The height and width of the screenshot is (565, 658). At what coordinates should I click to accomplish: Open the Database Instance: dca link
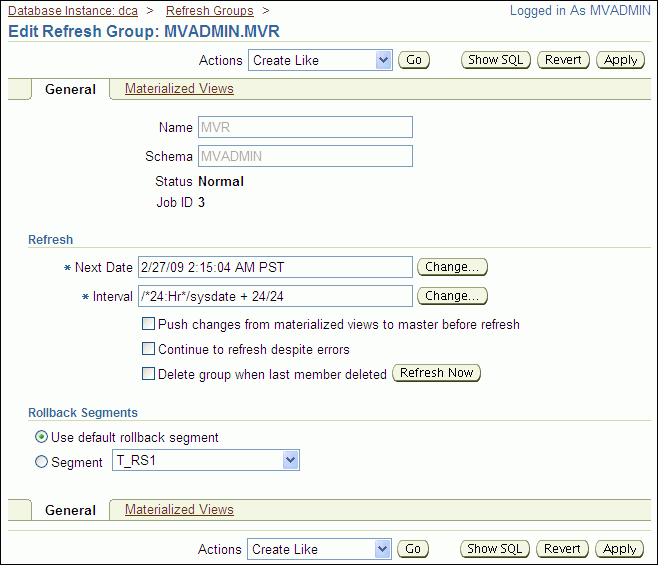pyautogui.click(x=73, y=11)
